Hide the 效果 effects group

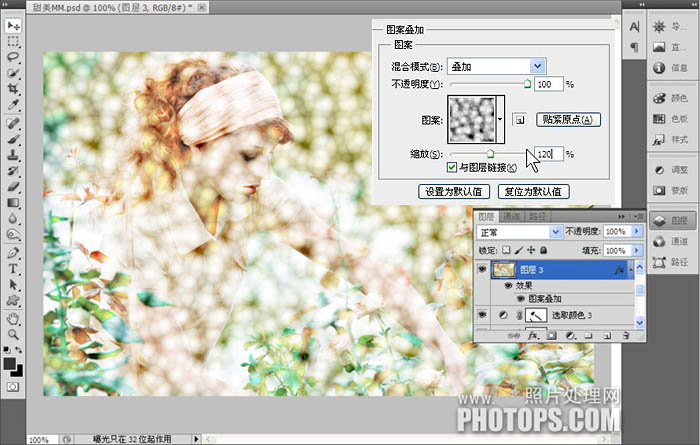[x=508, y=285]
